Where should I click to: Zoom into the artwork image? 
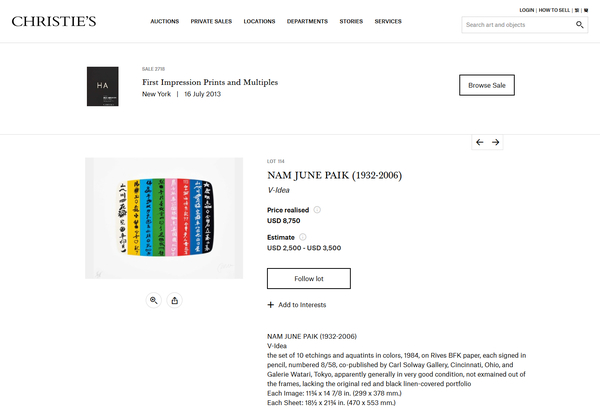(x=154, y=300)
